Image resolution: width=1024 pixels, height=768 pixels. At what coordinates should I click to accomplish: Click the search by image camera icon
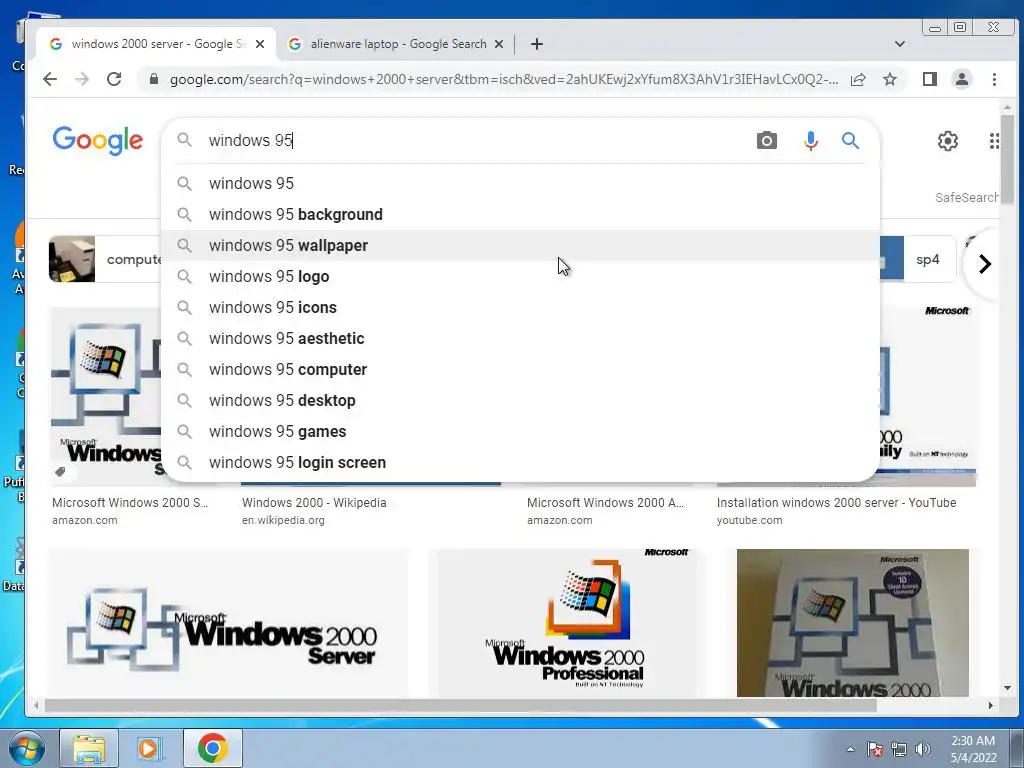click(767, 140)
